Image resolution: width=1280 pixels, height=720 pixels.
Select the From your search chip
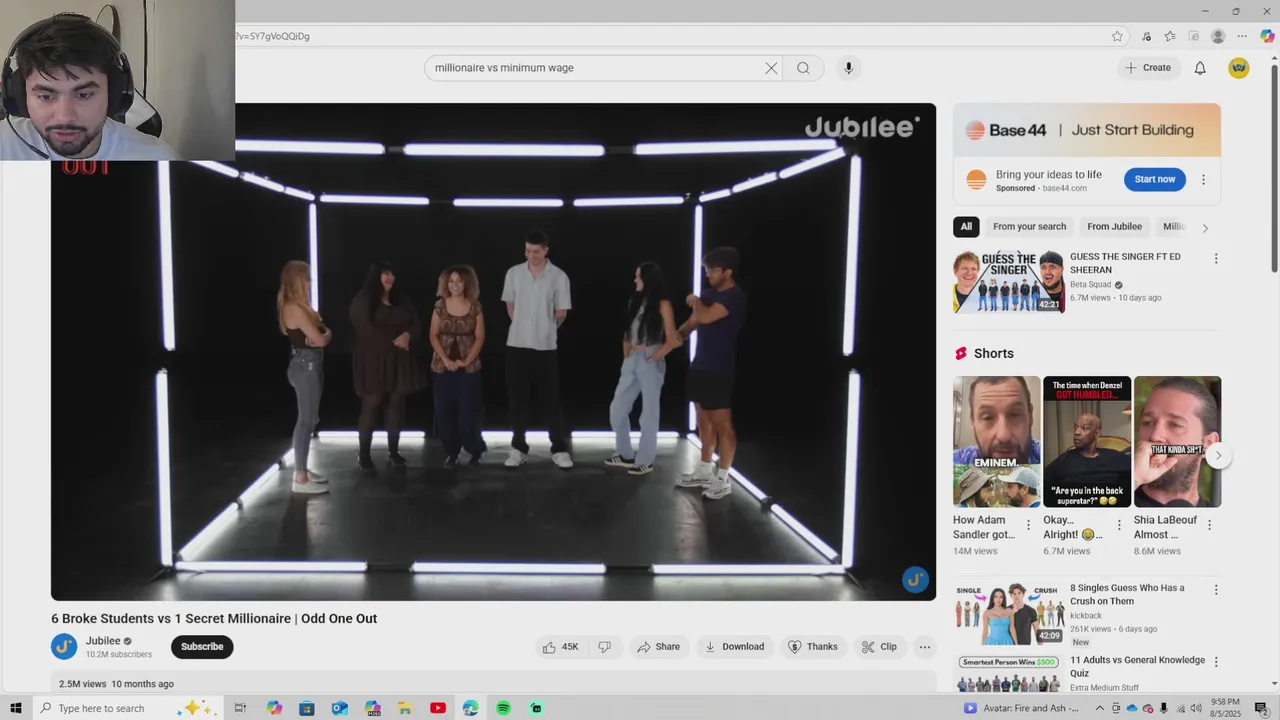[x=1029, y=227]
